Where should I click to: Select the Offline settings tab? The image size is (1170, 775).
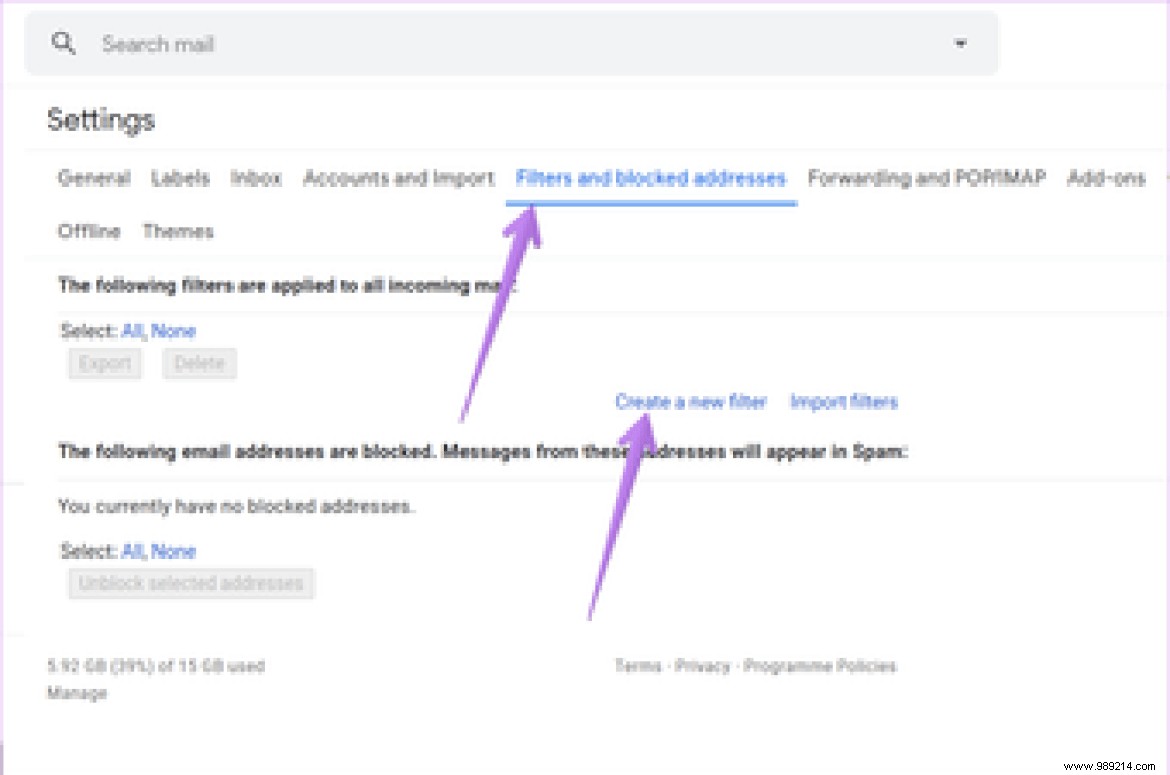click(88, 230)
